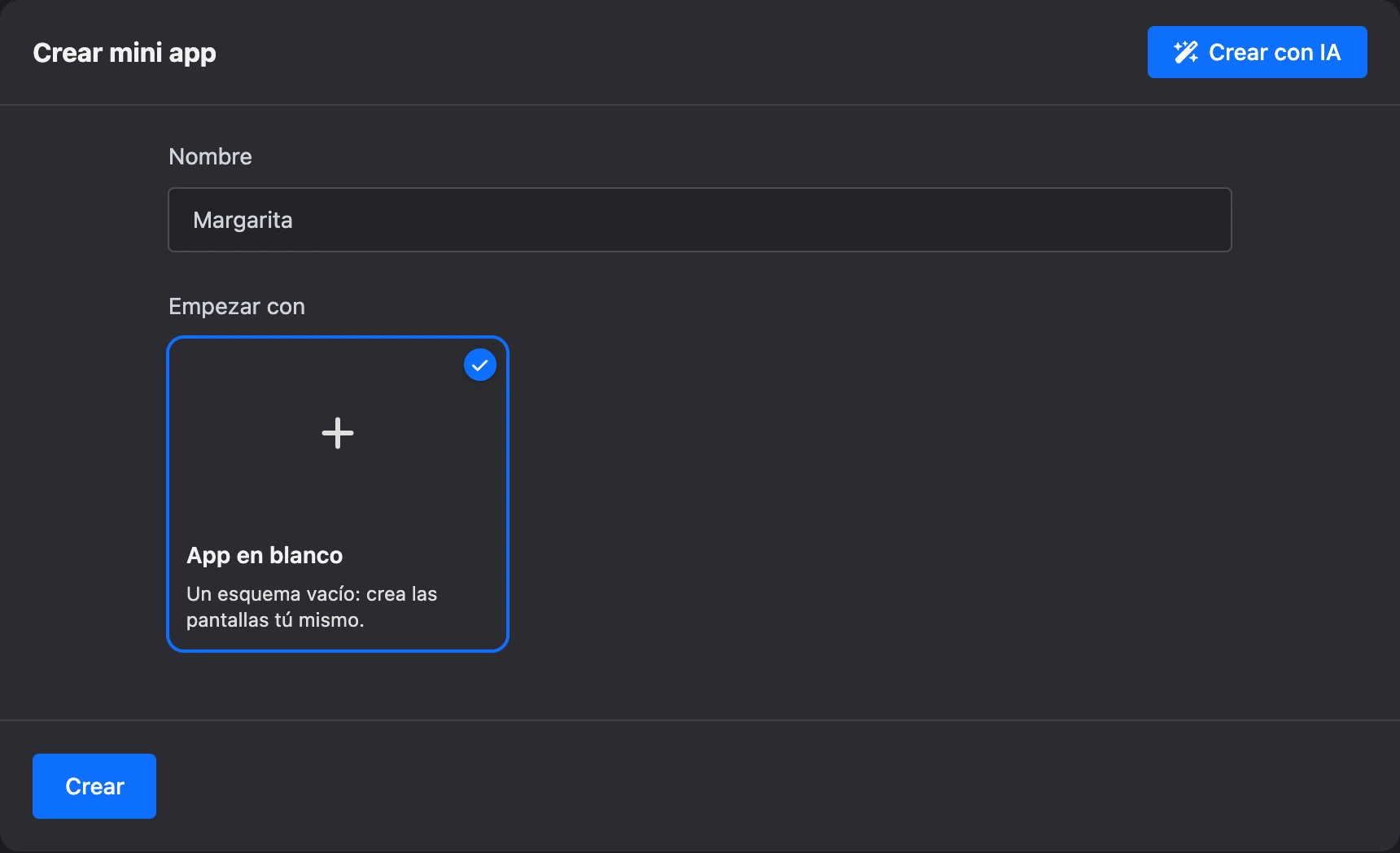Click the 'Un esquema vacío' description text
The image size is (1400, 853).
pyautogui.click(x=312, y=606)
